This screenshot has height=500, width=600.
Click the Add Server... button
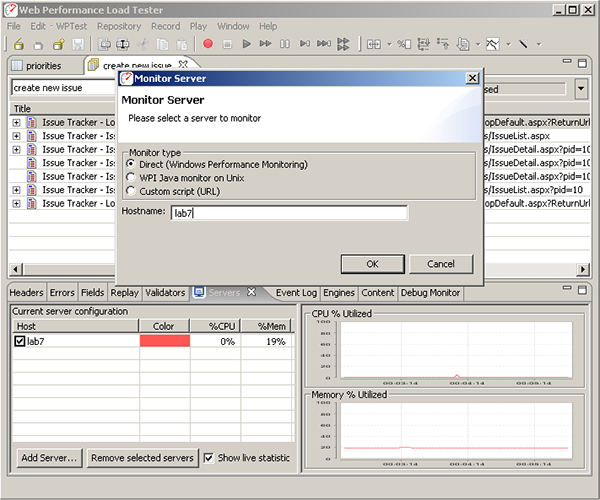point(49,458)
